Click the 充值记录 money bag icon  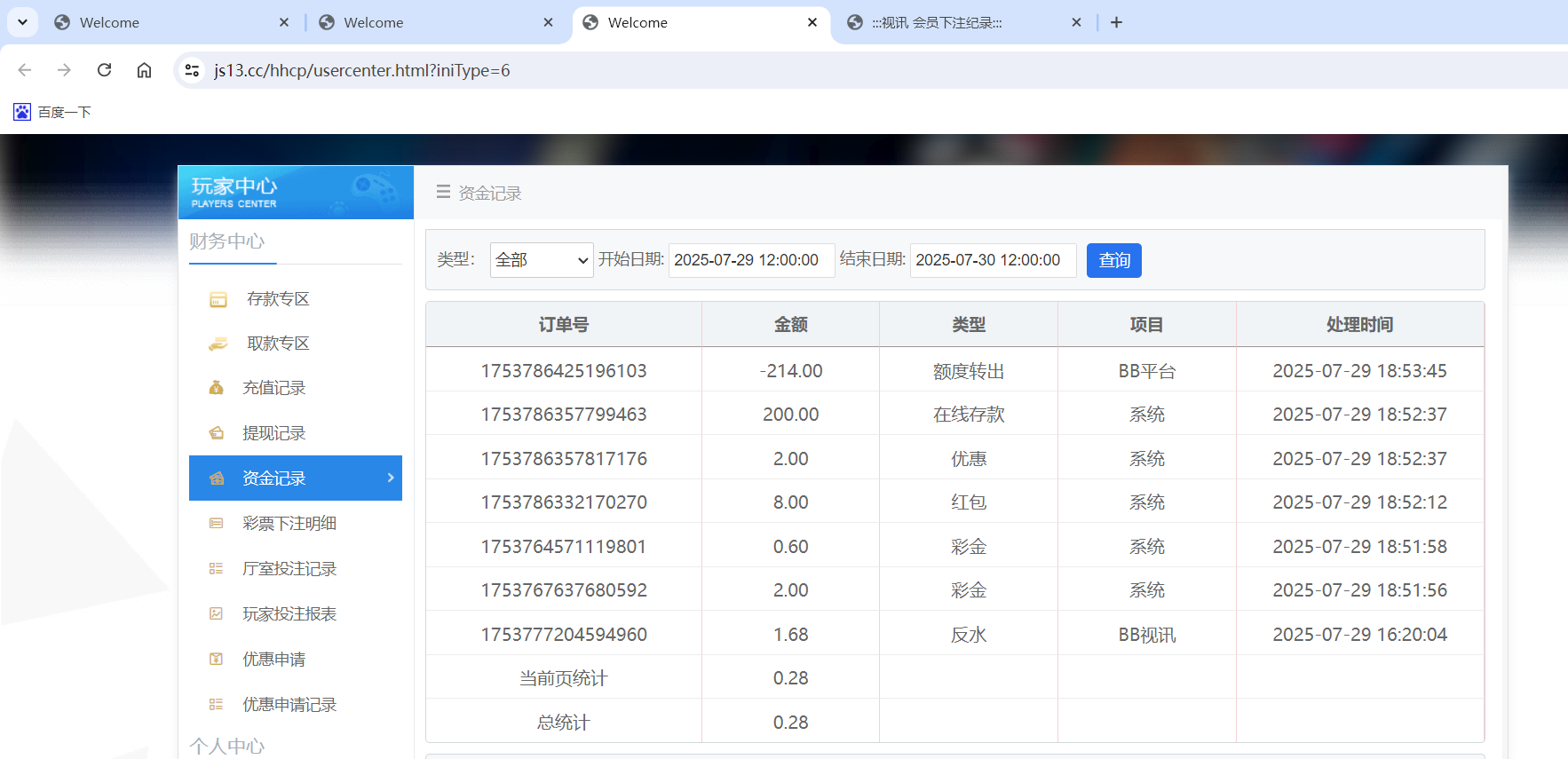(x=216, y=388)
